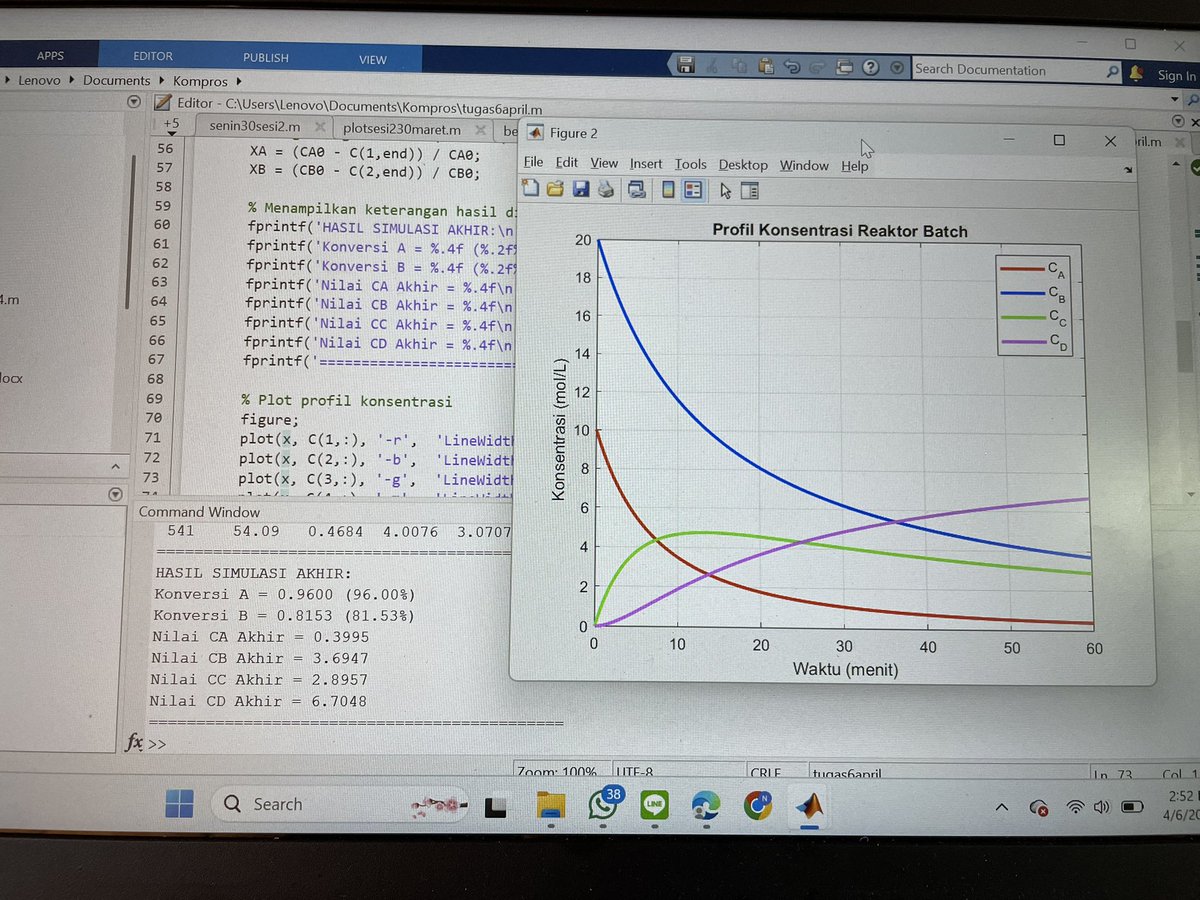The image size is (1200, 900).
Task: Click the paste clipboard icon in quick access toolbar
Action: (766, 67)
